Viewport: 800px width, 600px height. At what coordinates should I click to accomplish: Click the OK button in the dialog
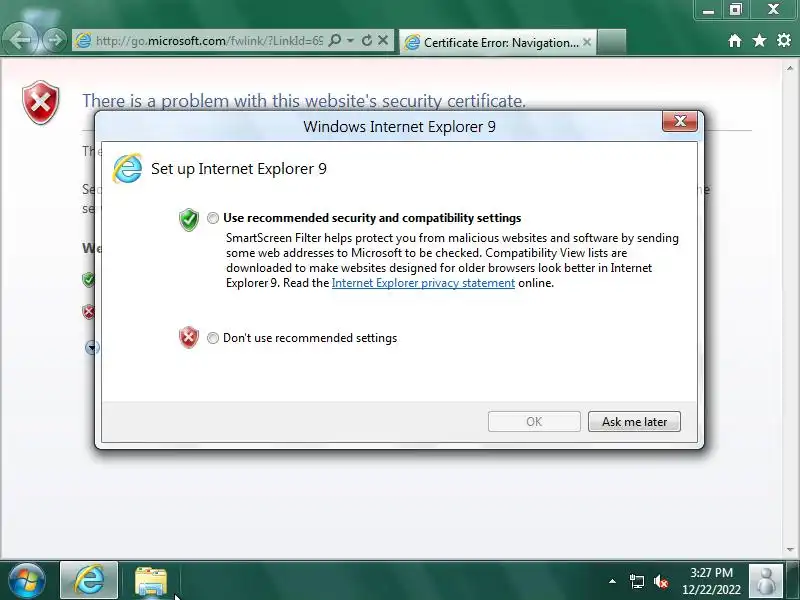pyautogui.click(x=534, y=422)
